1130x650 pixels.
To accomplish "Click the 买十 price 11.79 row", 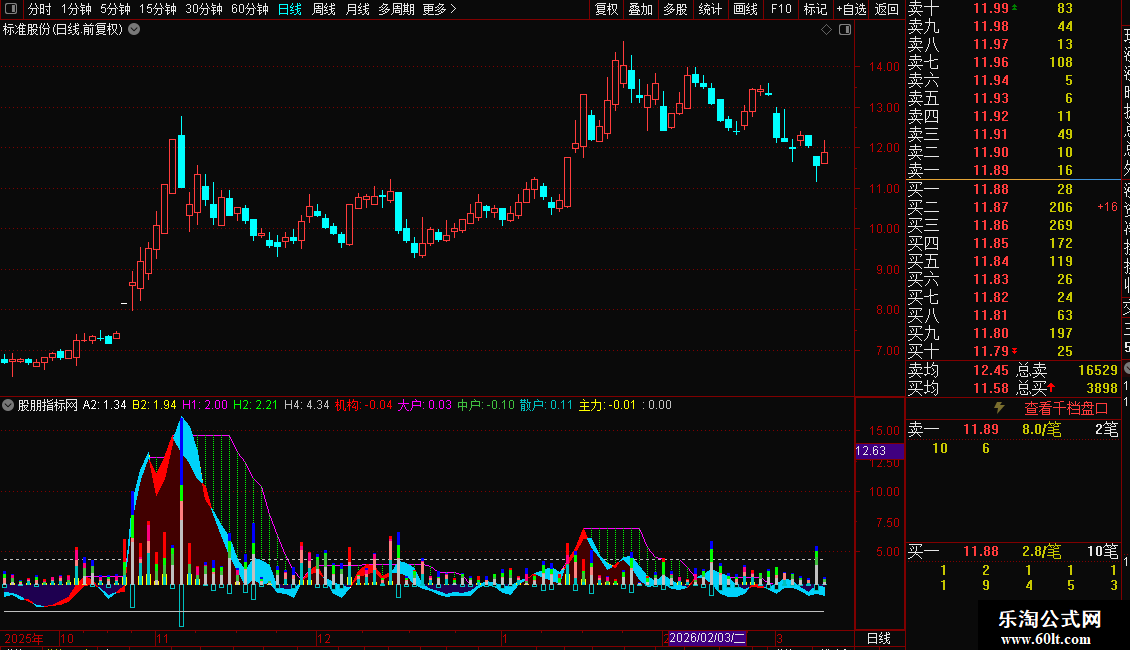I will coord(1013,352).
